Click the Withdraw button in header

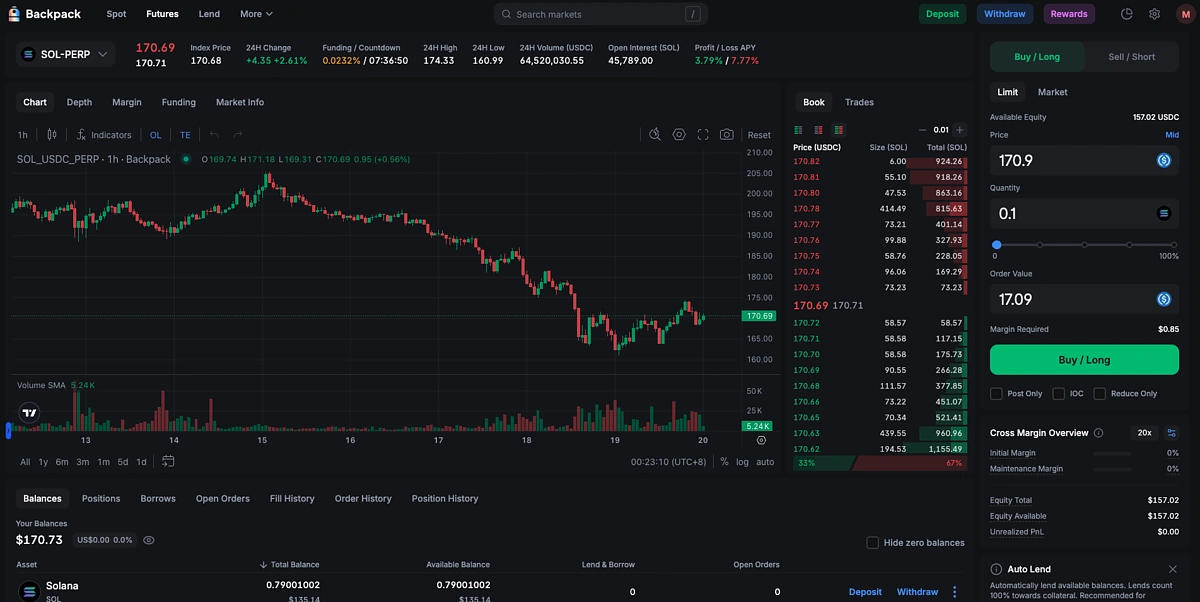tap(1005, 14)
